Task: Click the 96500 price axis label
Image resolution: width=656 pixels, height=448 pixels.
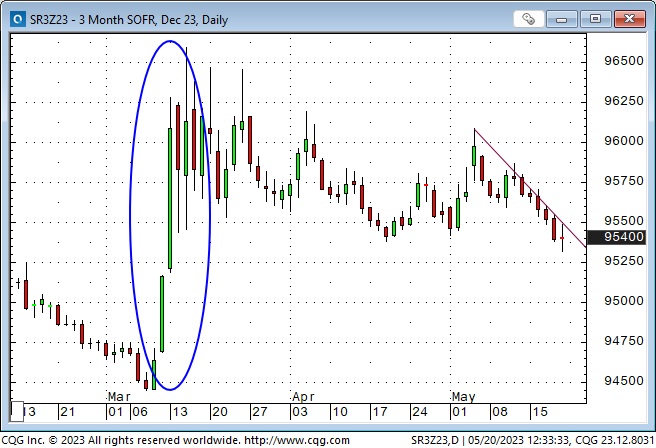Action: (x=624, y=61)
